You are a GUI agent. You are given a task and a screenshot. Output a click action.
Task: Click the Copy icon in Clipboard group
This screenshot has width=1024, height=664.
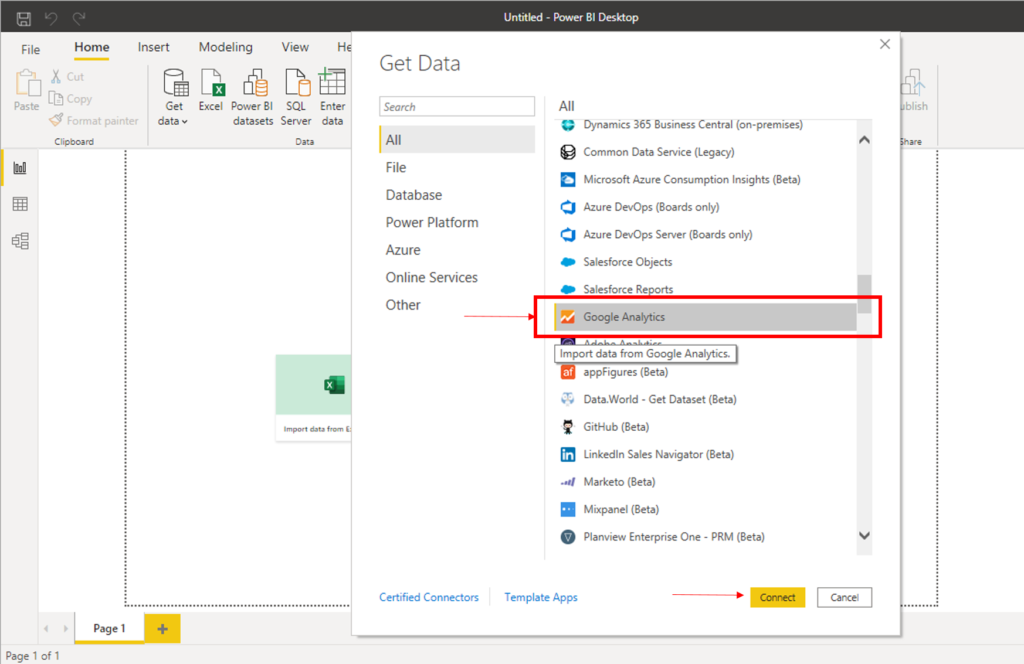coord(56,99)
